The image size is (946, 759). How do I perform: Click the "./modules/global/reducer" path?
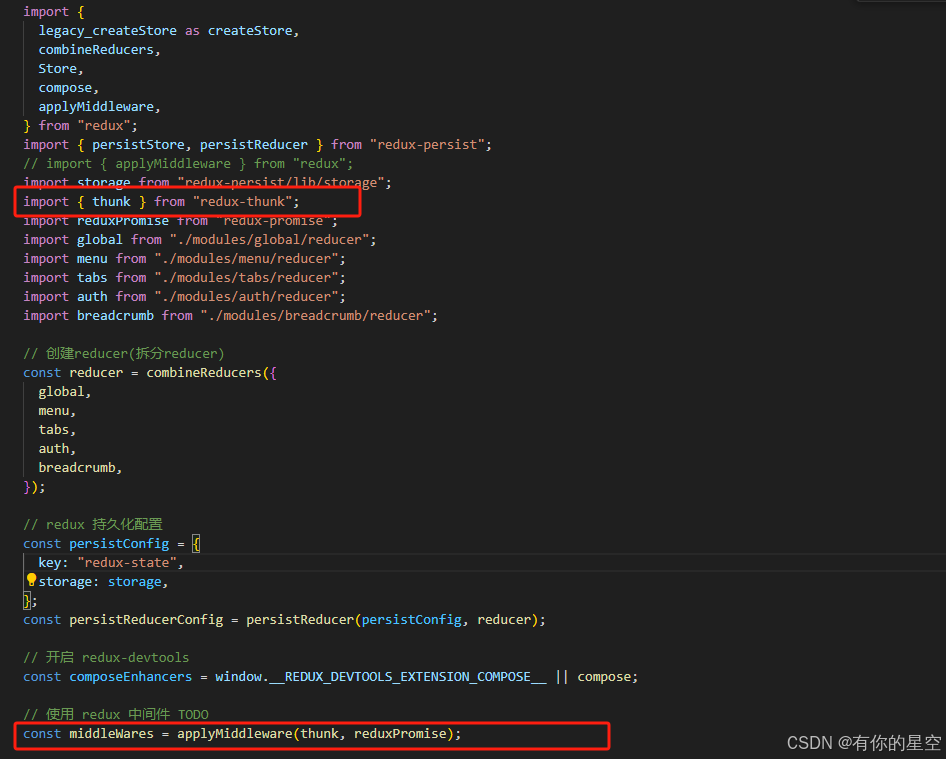pyautogui.click(x=269, y=240)
